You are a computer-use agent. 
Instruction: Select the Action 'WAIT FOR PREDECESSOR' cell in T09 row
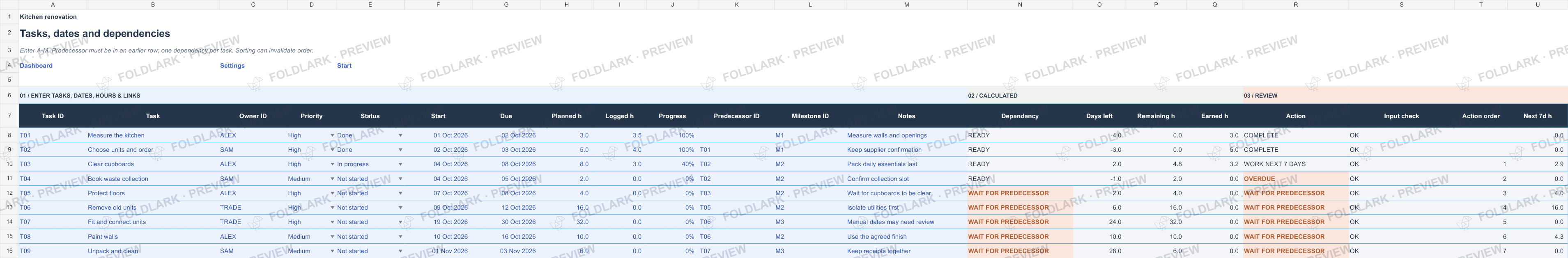click(x=1295, y=251)
